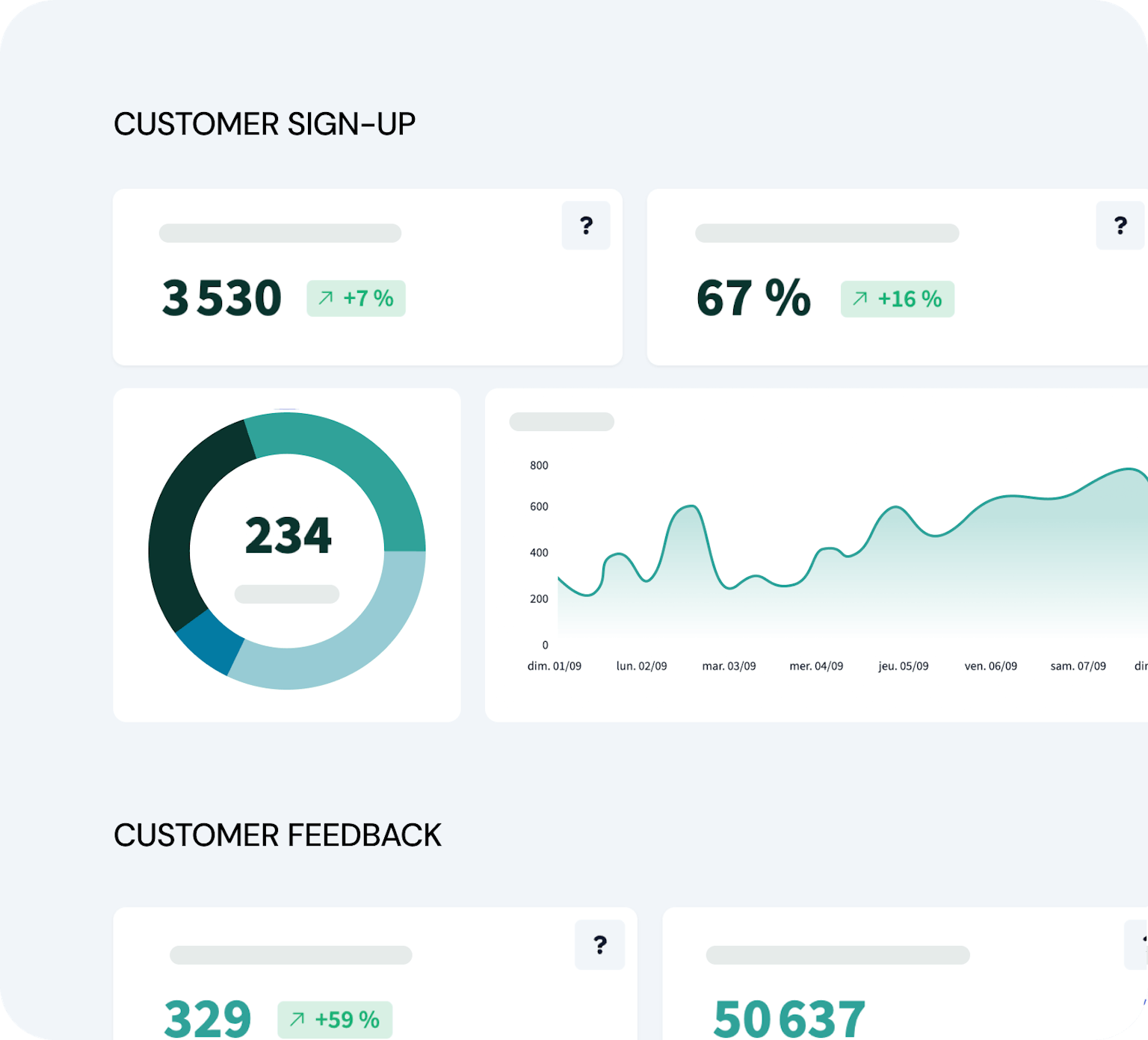The width and height of the screenshot is (1148, 1040).
Task: Expand the label below the 234 donut value
Action: tap(287, 592)
